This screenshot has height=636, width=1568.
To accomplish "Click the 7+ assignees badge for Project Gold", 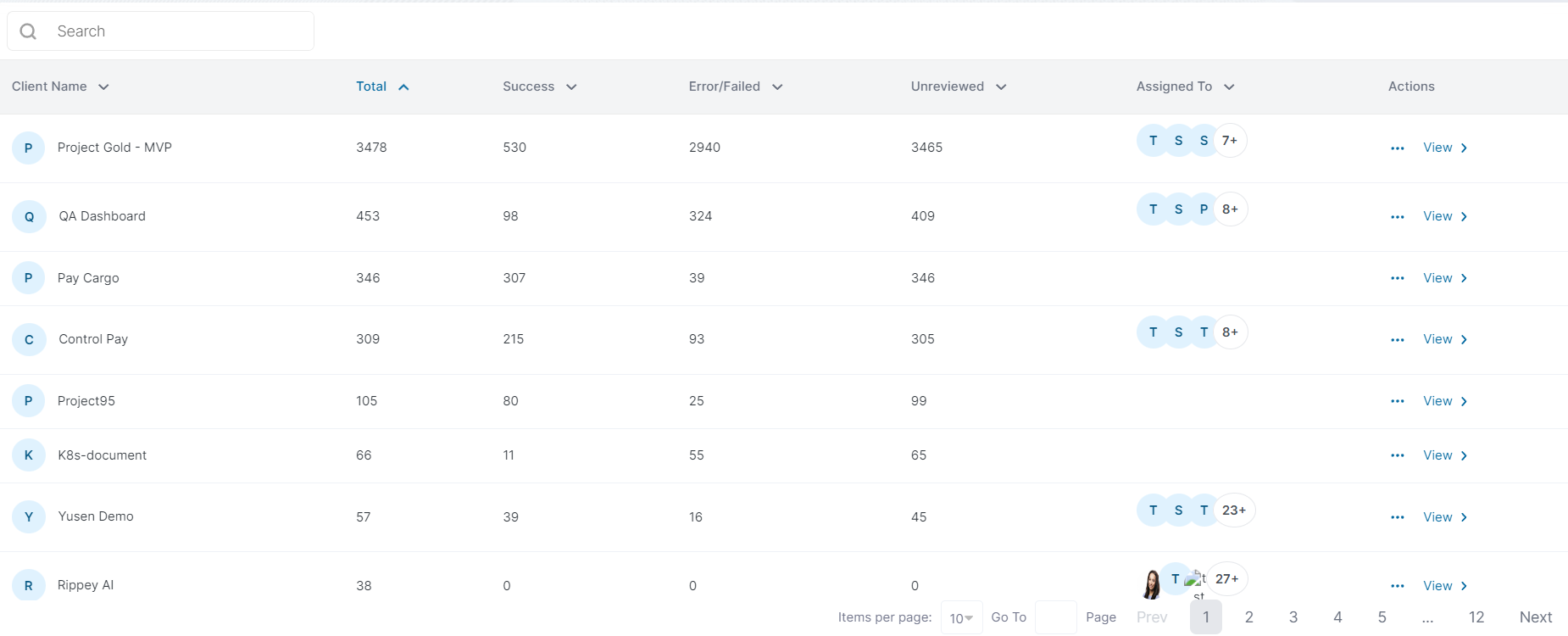I will click(1230, 141).
